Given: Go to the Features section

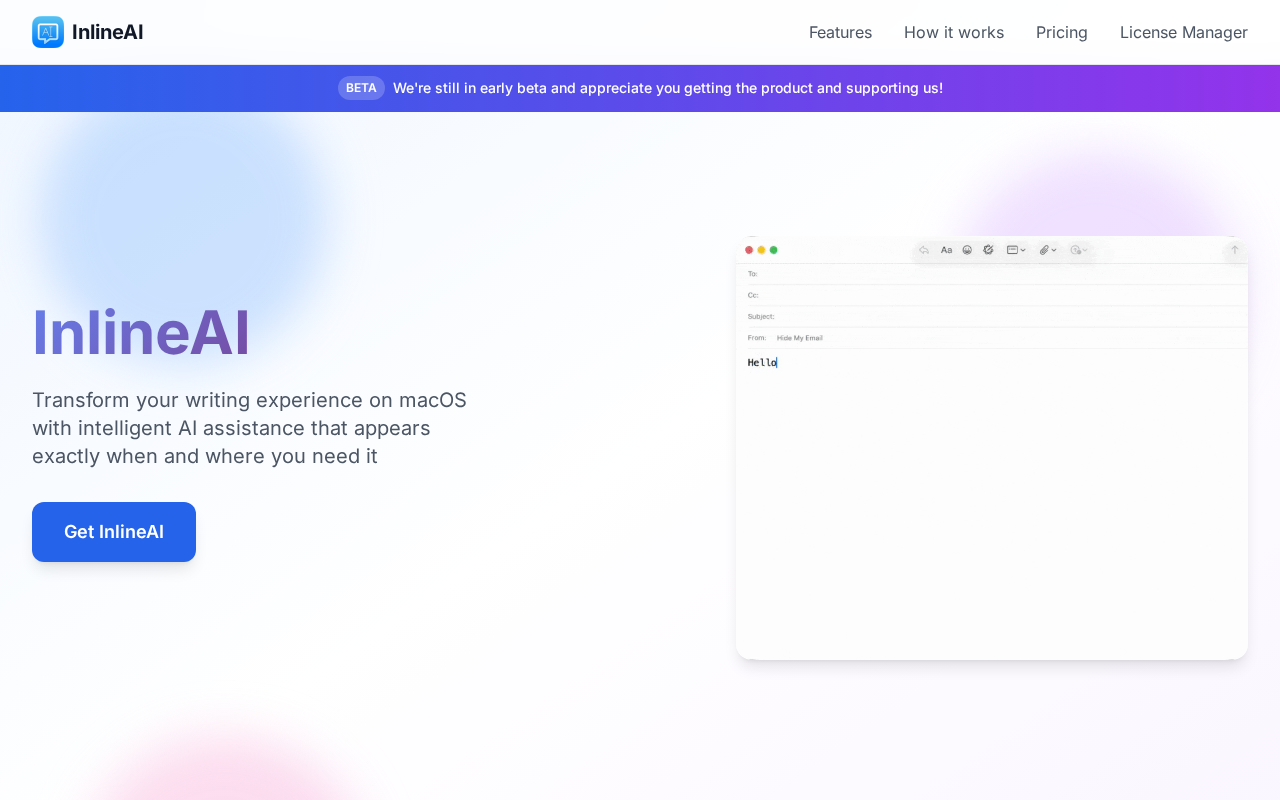Looking at the screenshot, I should (x=840, y=32).
